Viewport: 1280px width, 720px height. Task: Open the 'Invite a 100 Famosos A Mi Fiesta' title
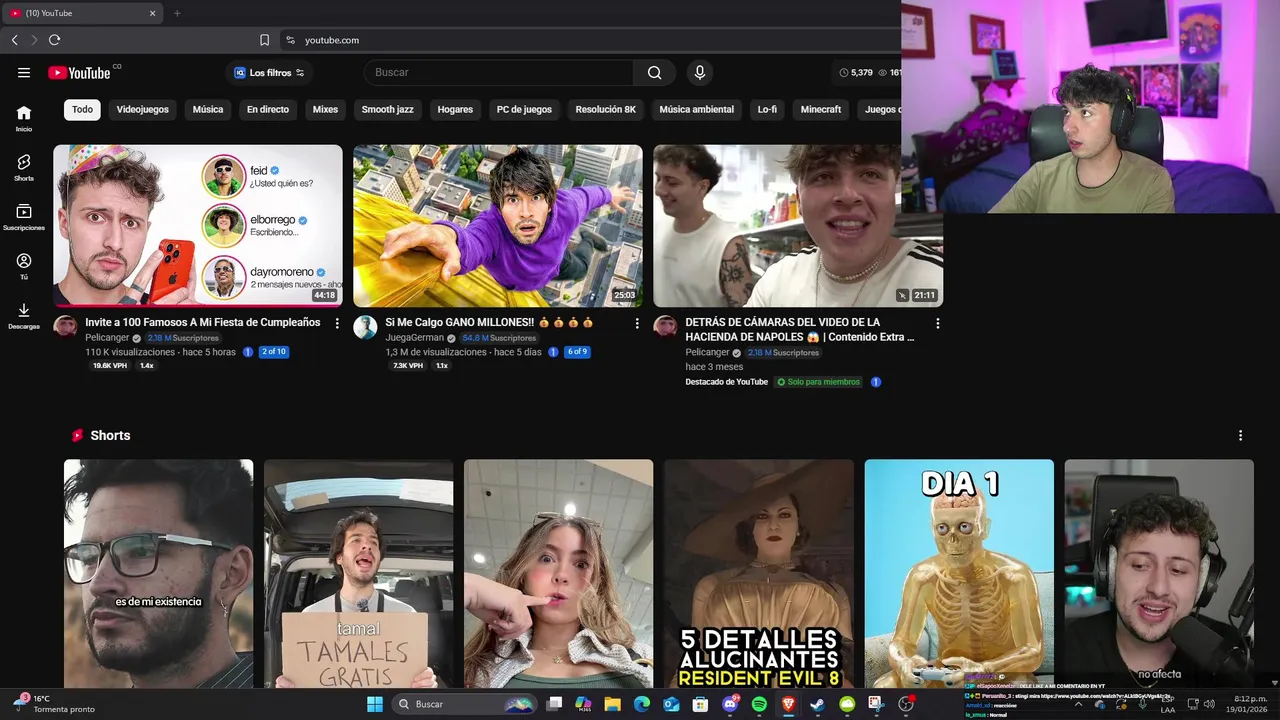[x=203, y=323]
